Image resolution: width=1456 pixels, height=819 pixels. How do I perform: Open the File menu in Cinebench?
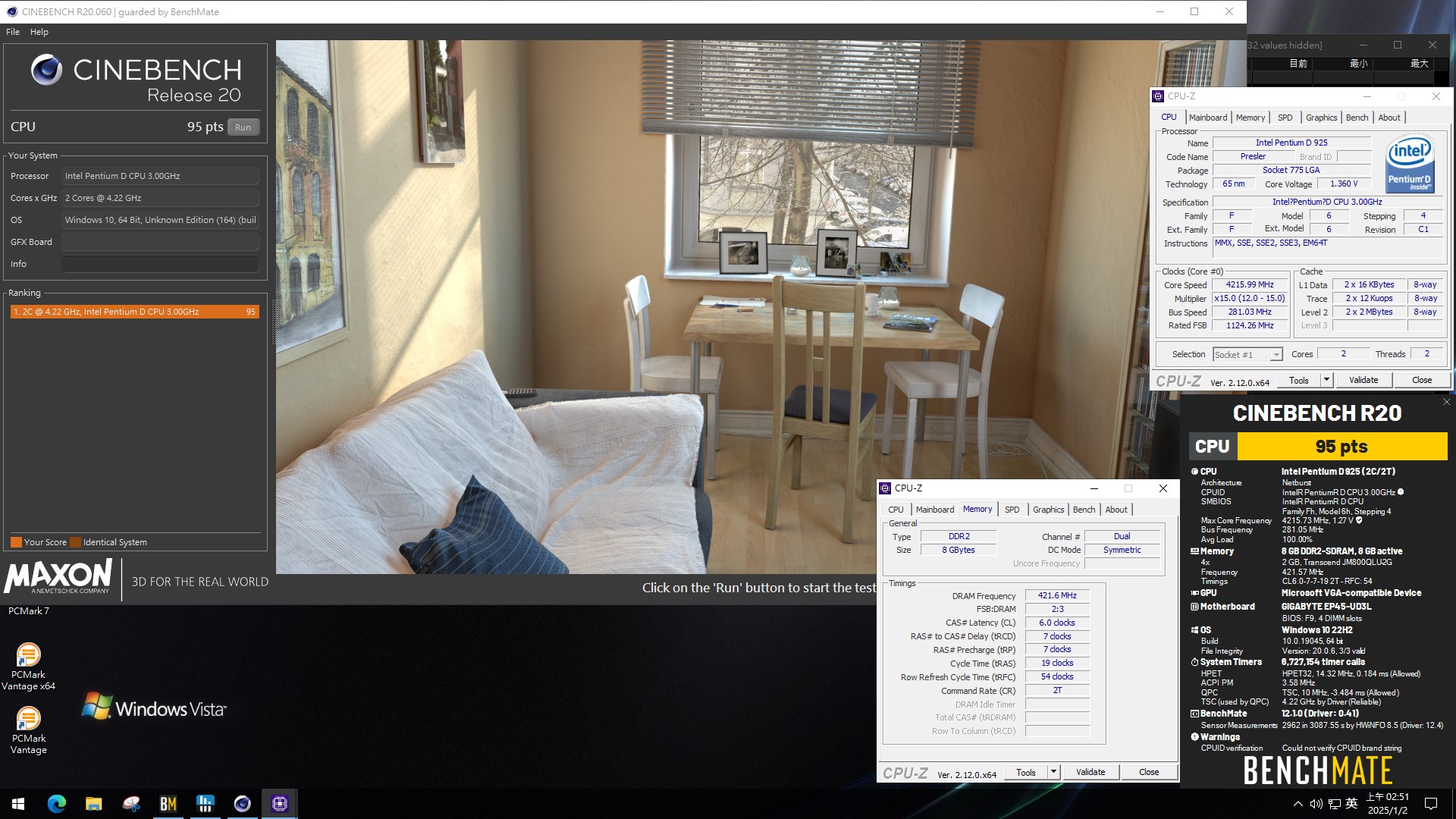point(13,32)
